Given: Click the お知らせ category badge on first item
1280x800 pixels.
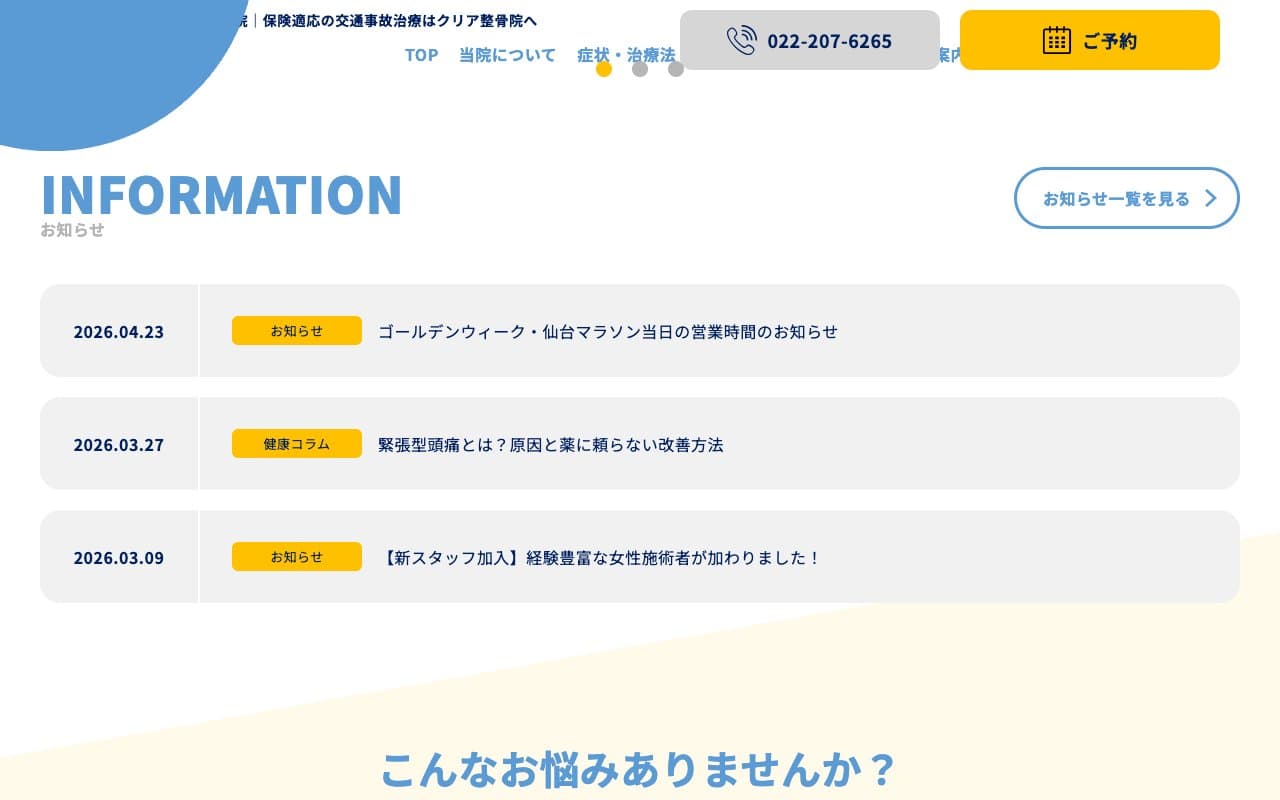Looking at the screenshot, I should click(x=296, y=330).
